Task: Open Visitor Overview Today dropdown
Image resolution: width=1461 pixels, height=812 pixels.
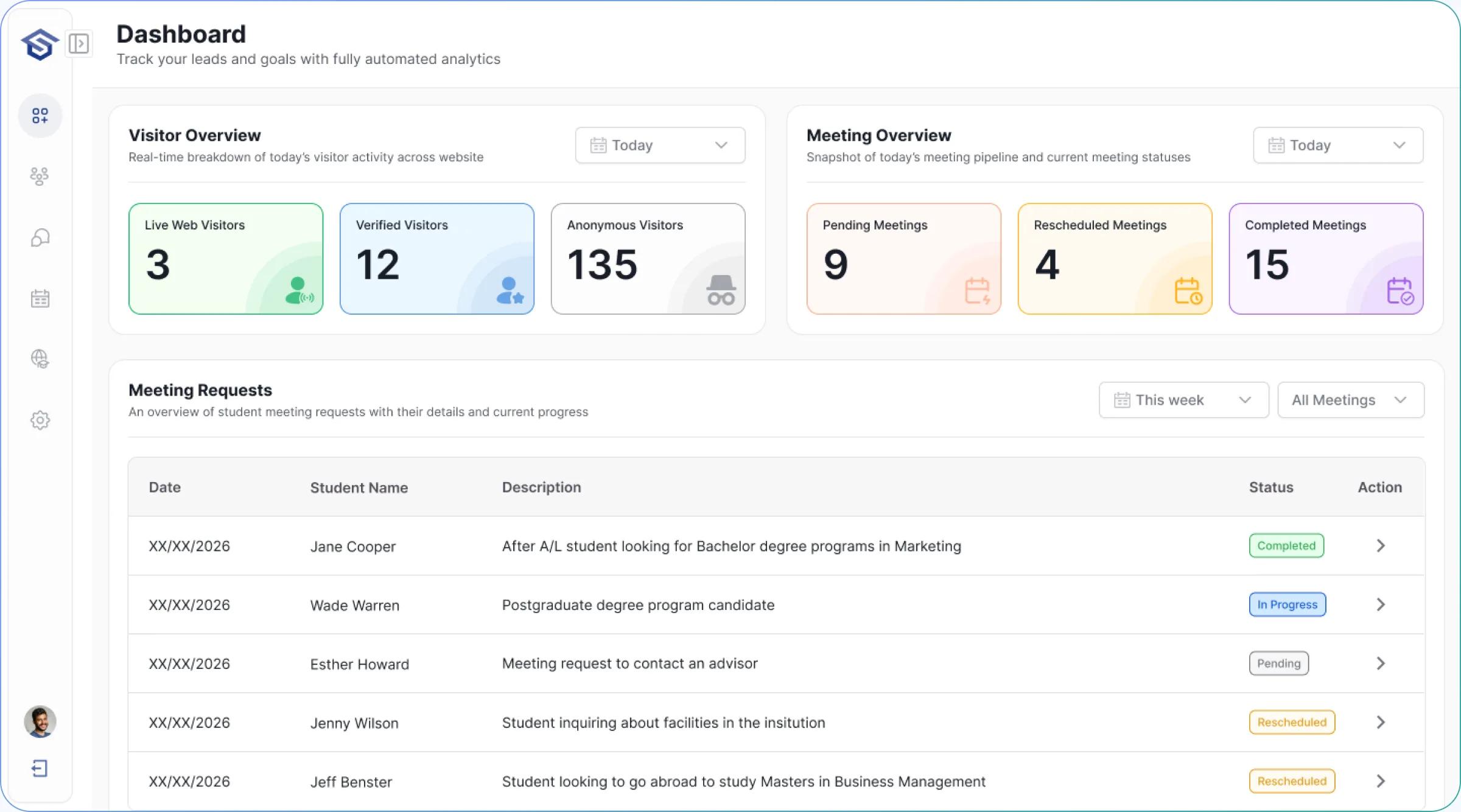Action: point(660,145)
